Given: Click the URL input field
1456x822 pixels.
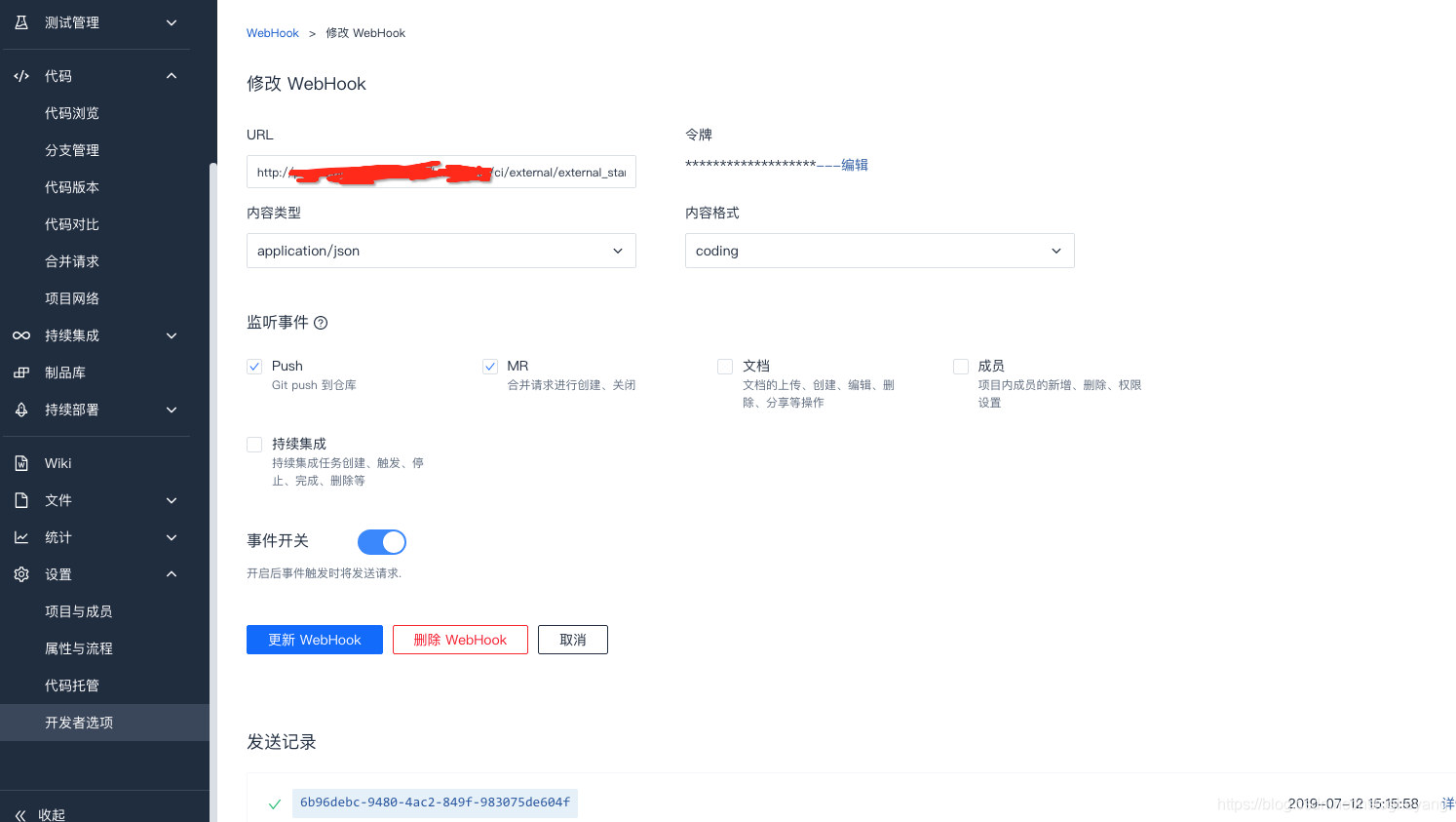Looking at the screenshot, I should 441,172.
